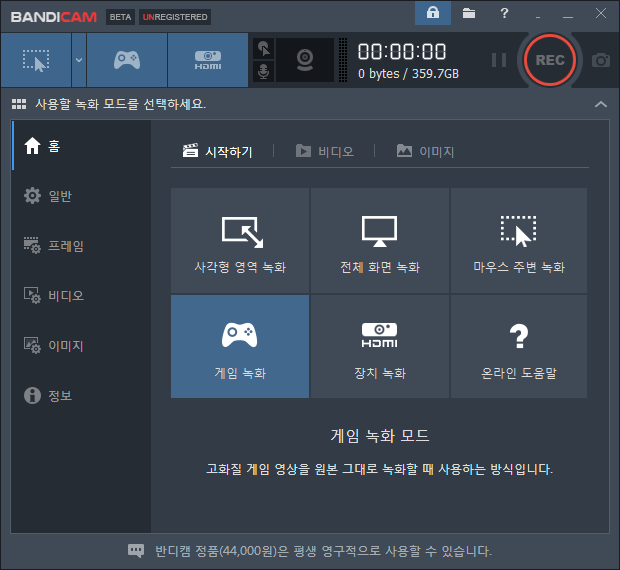
Task: Click the 사용할 녹화 모드를 선택하세요 text
Action: click(x=121, y=104)
